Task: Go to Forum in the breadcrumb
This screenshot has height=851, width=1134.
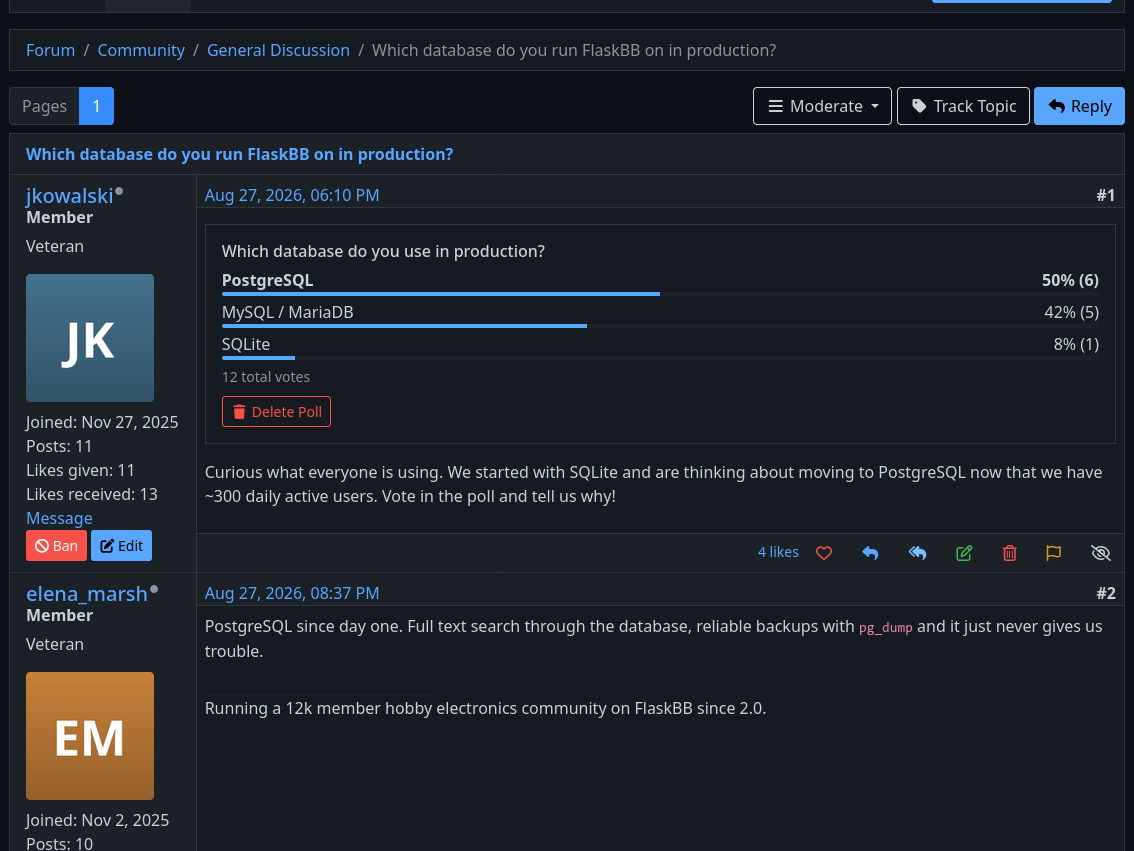Action: coord(51,50)
